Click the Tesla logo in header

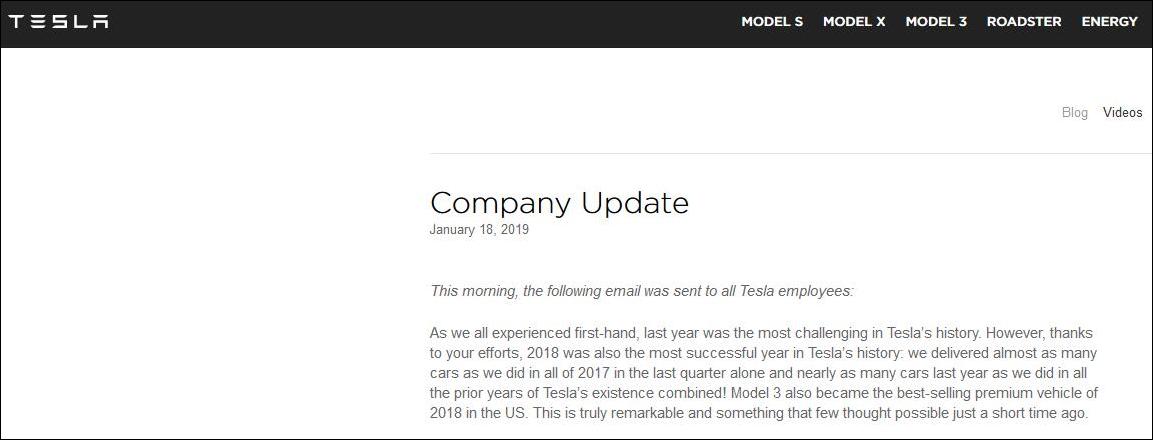coord(58,22)
